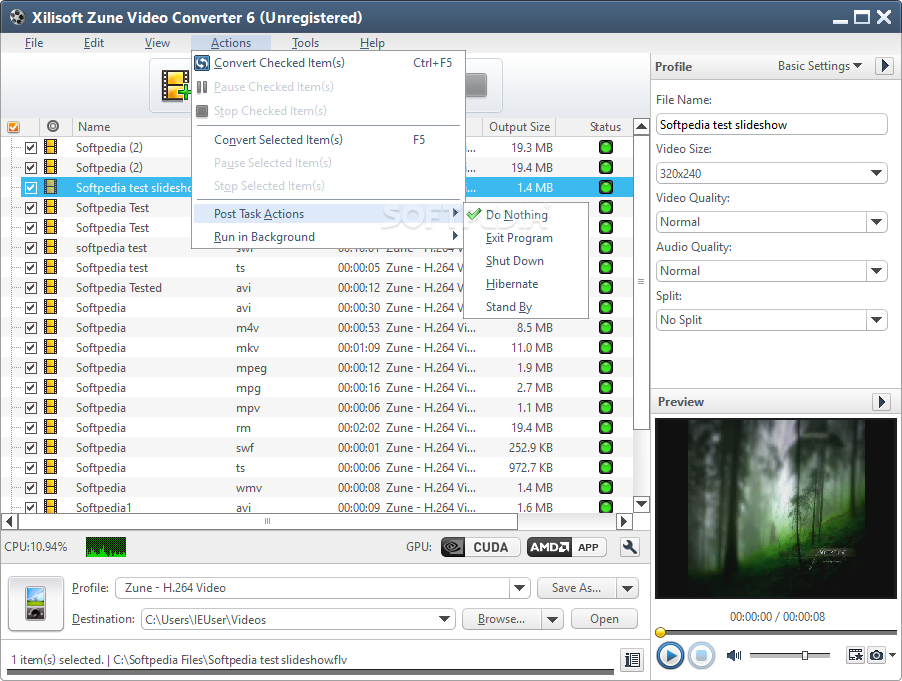Click the circular target column header icon
The height and width of the screenshot is (681, 902).
[53, 126]
